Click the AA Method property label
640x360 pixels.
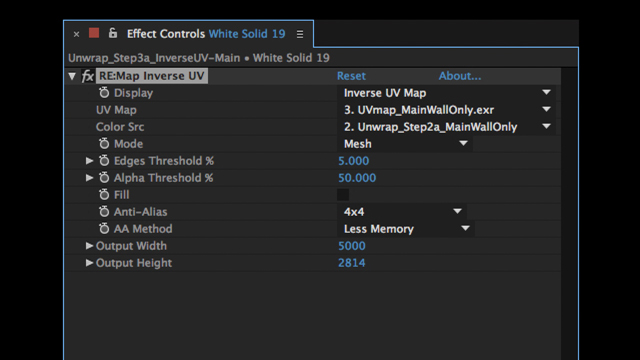tap(143, 229)
